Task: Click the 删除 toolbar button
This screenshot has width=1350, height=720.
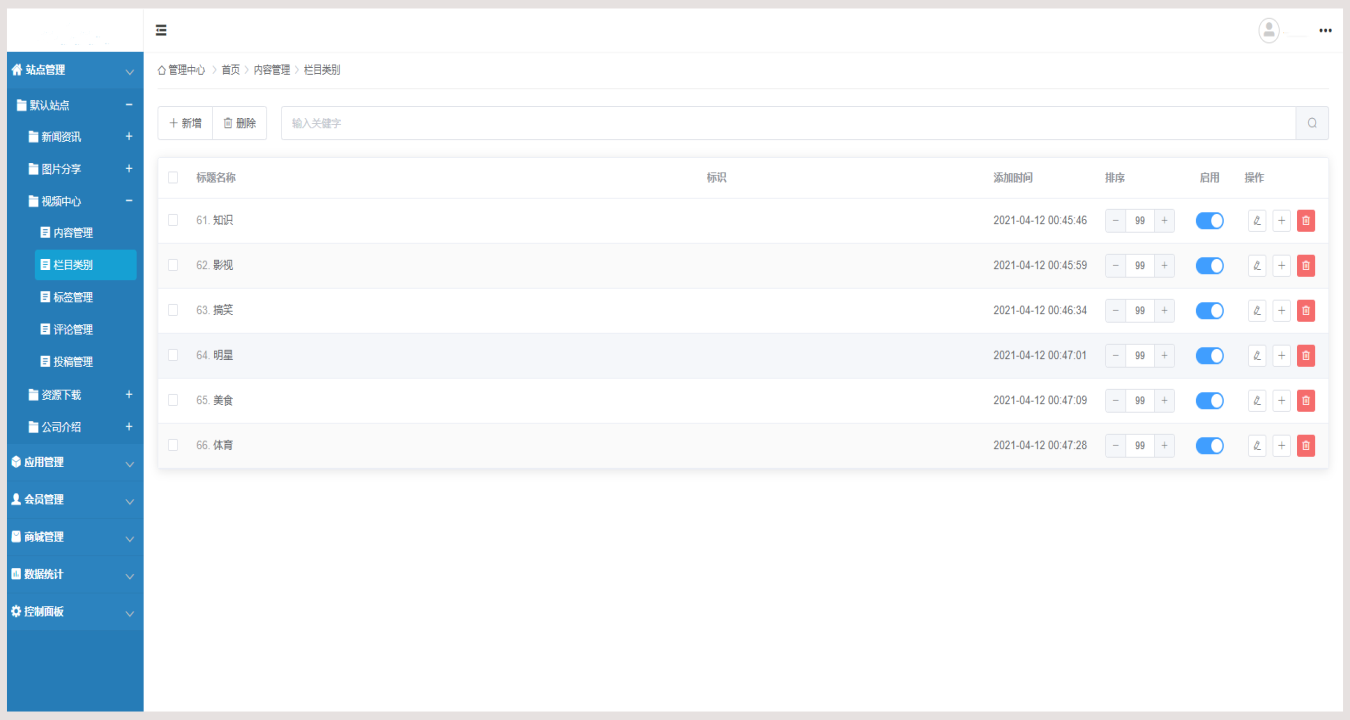Action: click(x=240, y=123)
